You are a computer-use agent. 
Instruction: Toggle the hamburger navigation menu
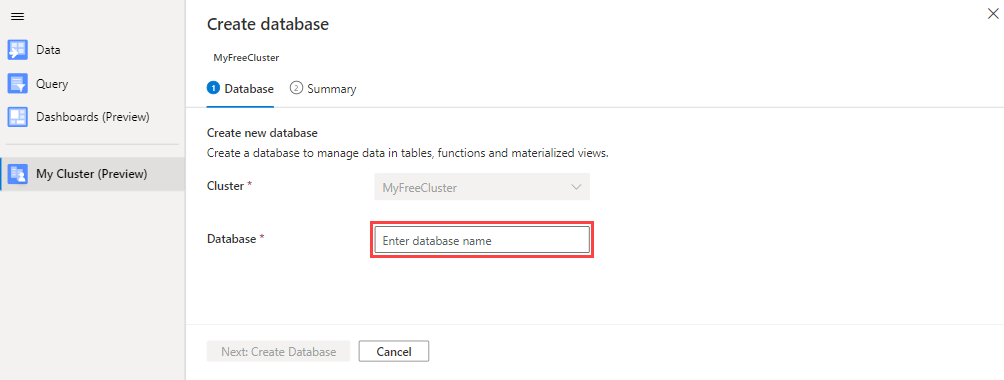[x=17, y=17]
